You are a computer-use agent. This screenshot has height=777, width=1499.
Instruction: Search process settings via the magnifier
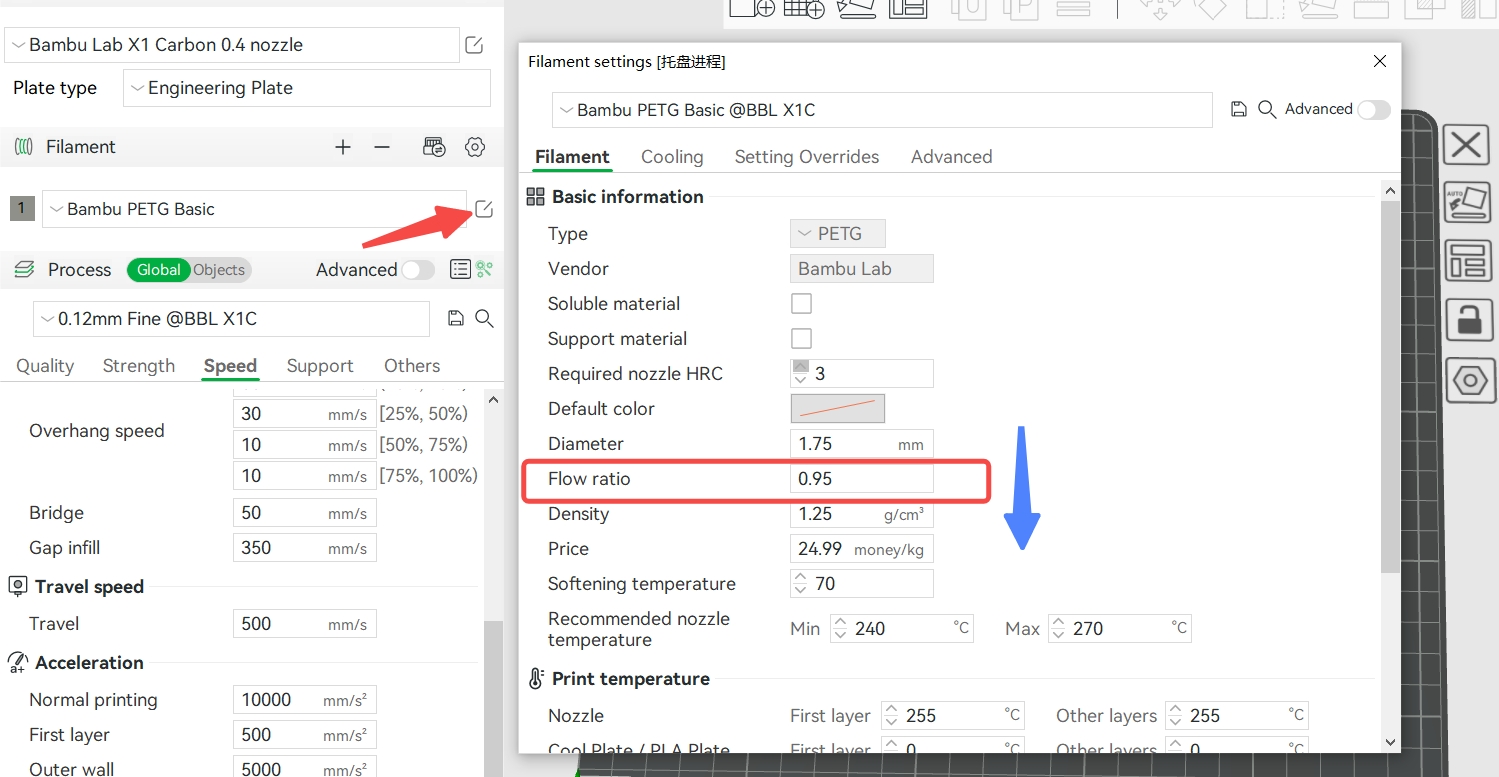[484, 318]
